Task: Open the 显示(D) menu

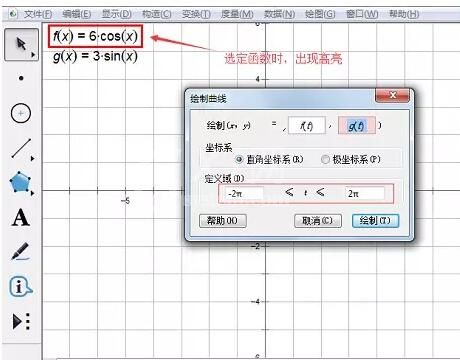Action: (x=117, y=14)
